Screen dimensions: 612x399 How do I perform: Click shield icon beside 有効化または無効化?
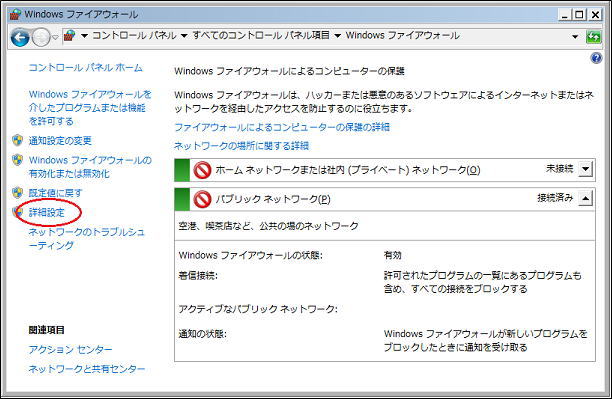click(x=18, y=159)
